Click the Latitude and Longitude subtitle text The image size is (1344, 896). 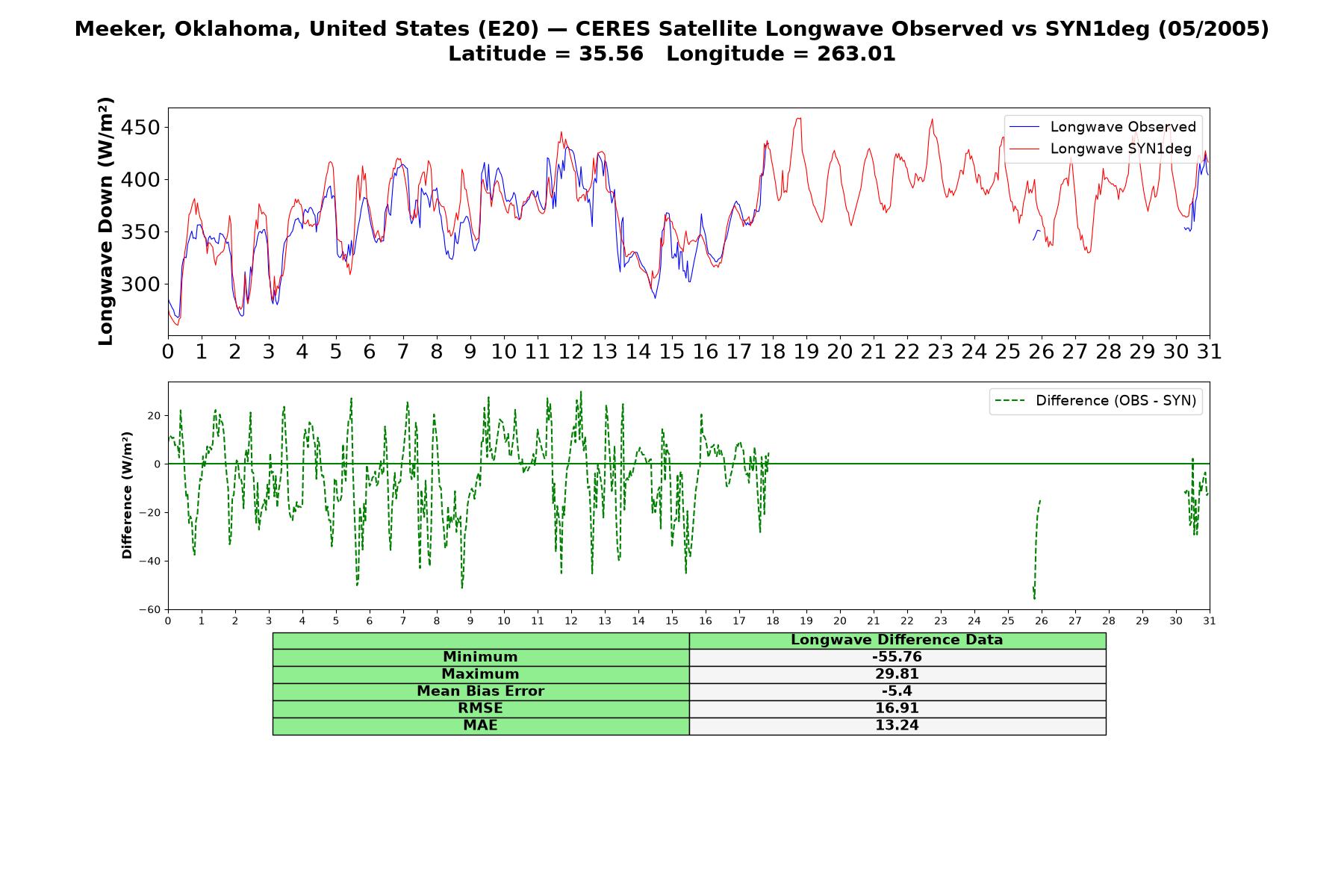pos(671,54)
